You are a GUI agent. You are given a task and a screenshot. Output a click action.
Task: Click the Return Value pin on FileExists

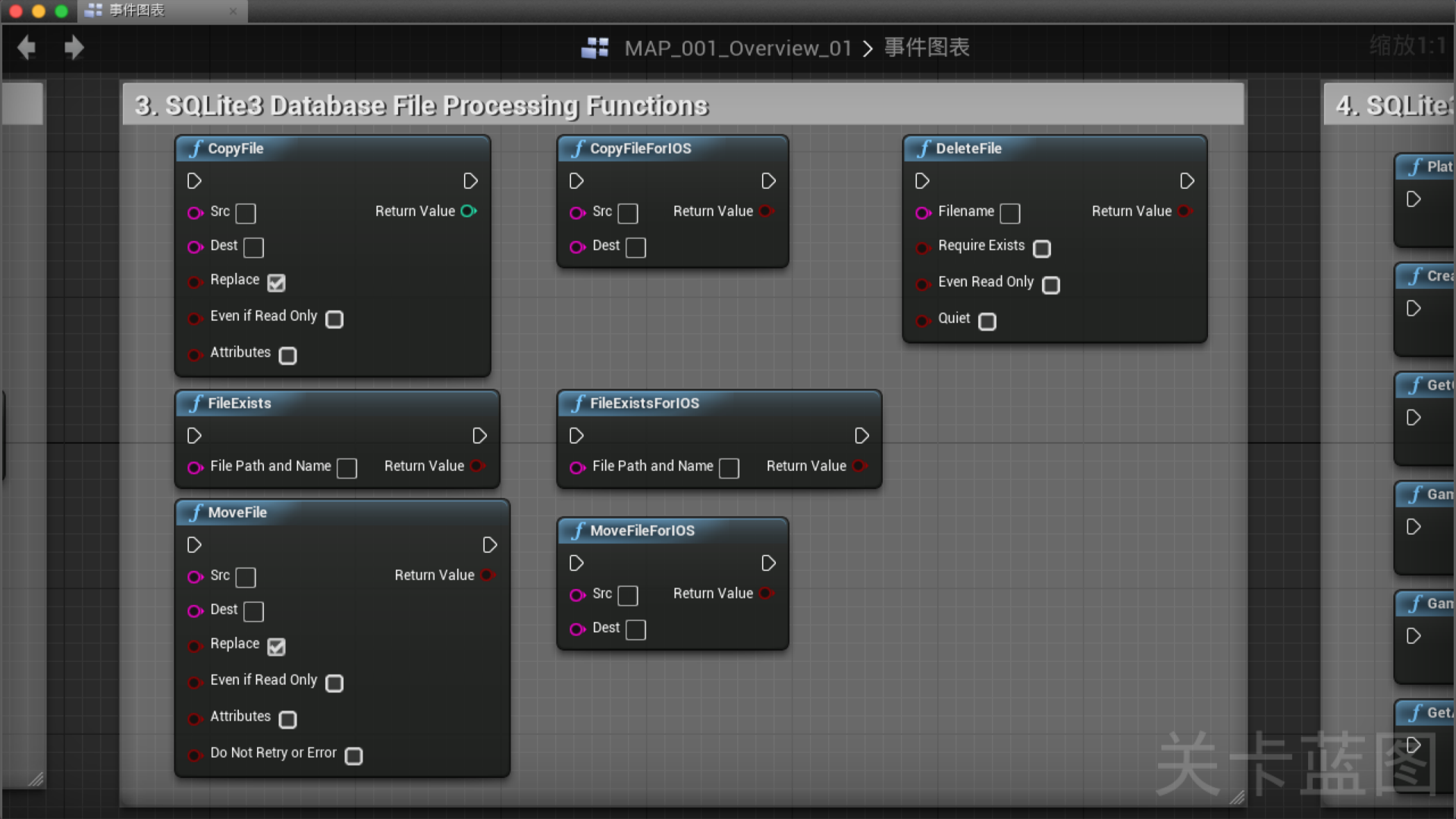click(478, 466)
